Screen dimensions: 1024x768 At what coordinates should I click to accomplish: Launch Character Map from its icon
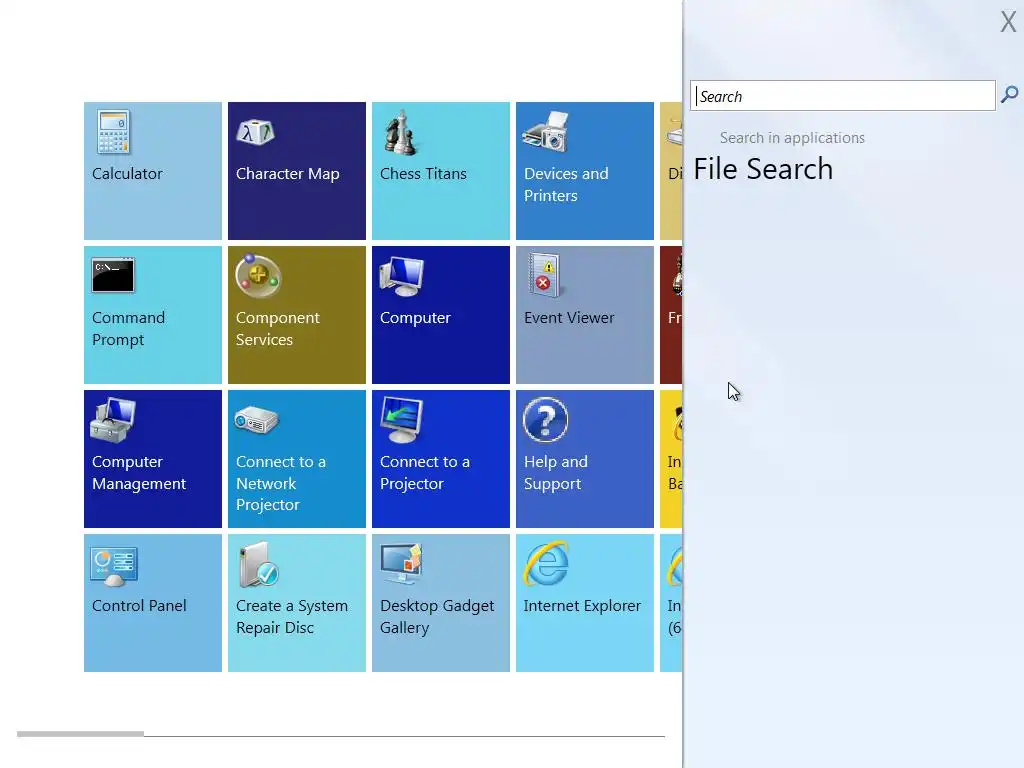pyautogui.click(x=255, y=133)
